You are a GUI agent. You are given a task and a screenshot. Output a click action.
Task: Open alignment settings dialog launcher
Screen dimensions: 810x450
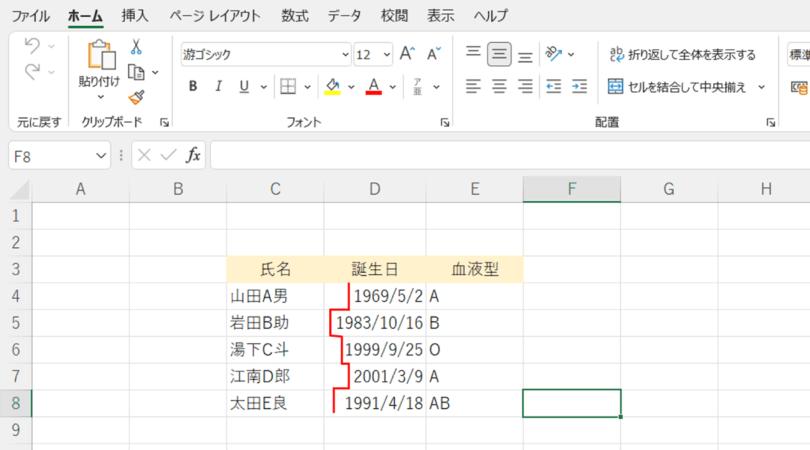pyautogui.click(x=771, y=122)
